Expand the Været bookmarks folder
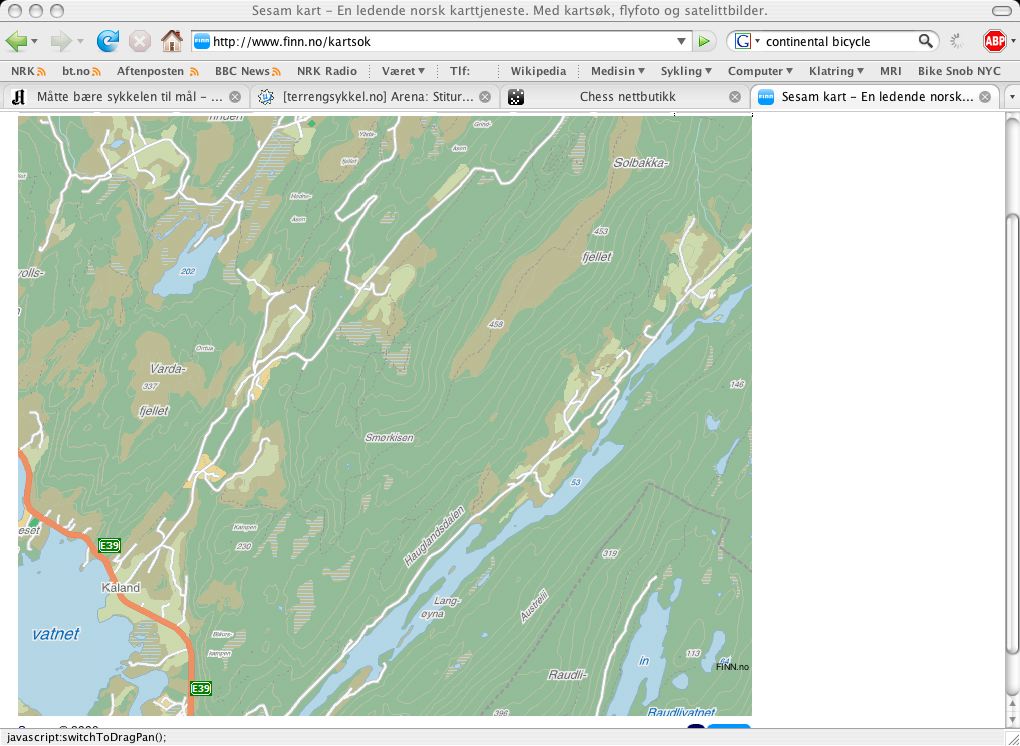This screenshot has width=1020, height=746. coord(403,71)
